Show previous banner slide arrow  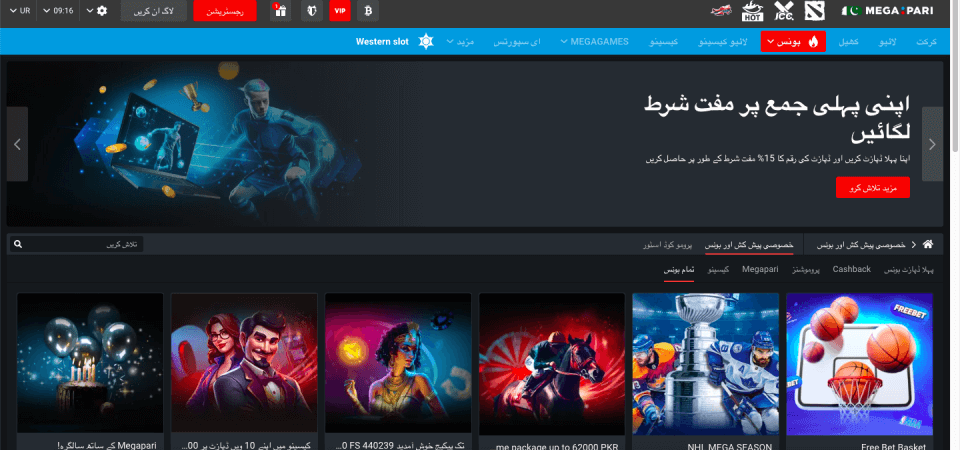(17, 144)
